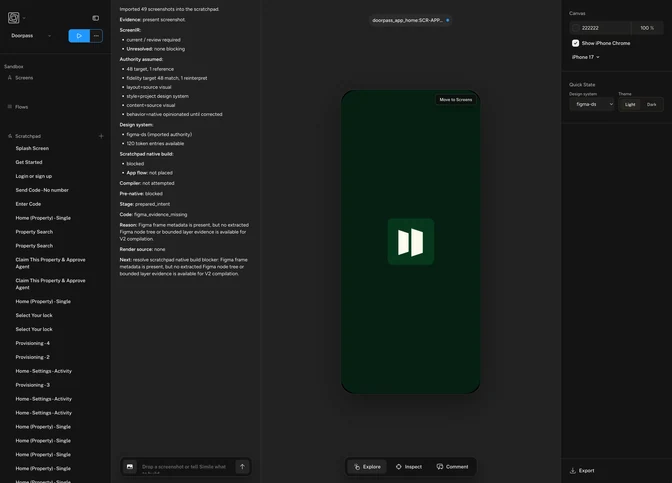Click the blue play run button
Screen dimensions: 672x483
[79, 36]
